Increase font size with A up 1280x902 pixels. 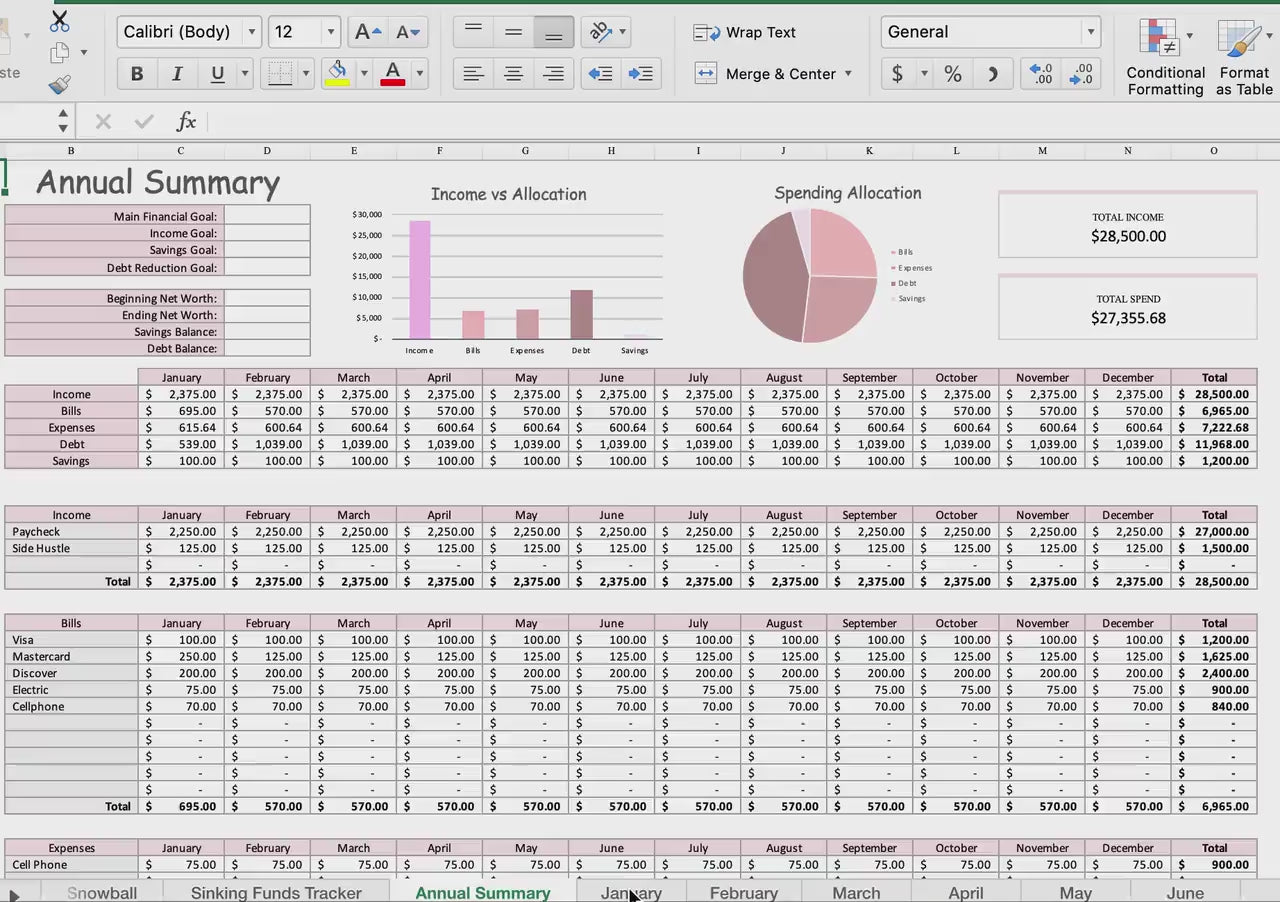pyautogui.click(x=368, y=32)
